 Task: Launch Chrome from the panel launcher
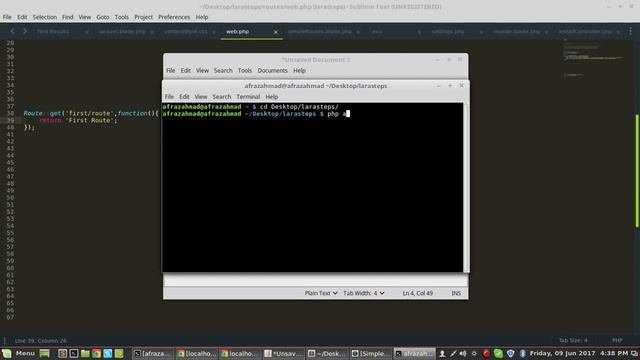coord(96,353)
